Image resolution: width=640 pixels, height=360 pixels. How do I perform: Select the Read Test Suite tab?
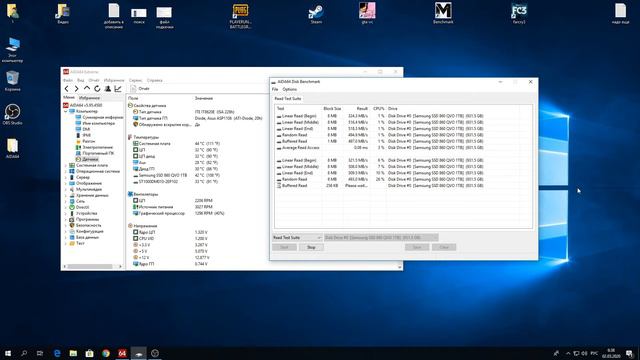(x=288, y=99)
